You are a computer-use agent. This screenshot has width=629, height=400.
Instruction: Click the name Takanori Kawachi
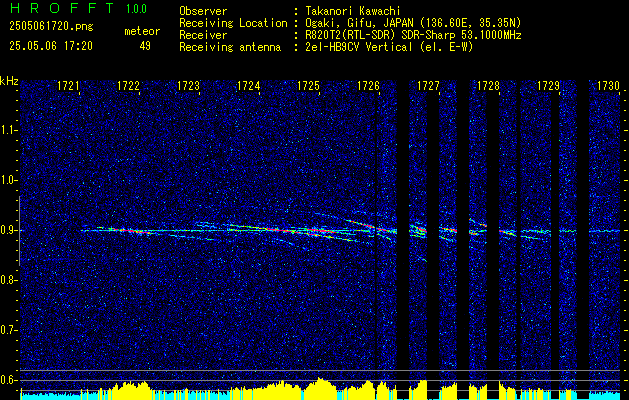point(353,11)
